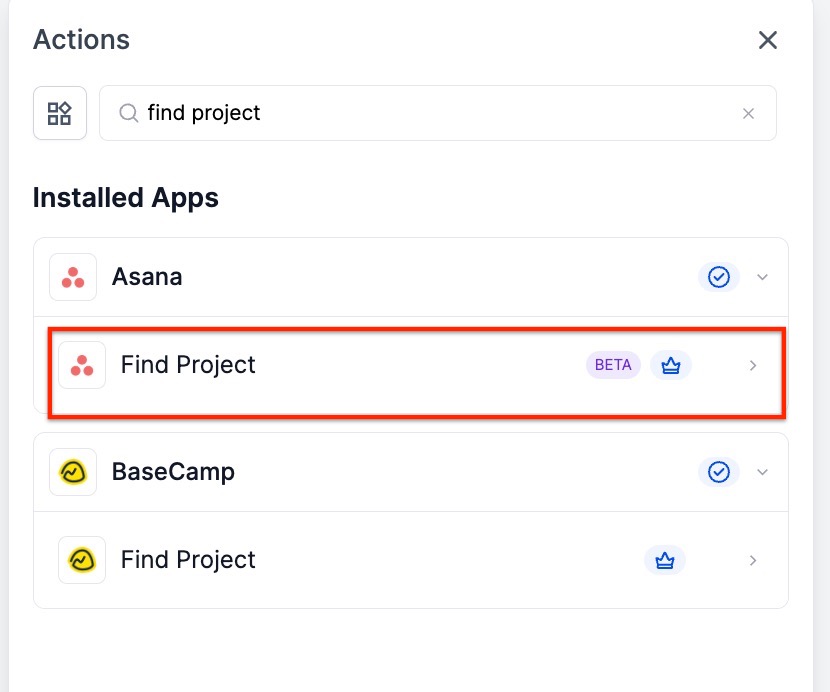Click the Asana app logo icon
The height and width of the screenshot is (692, 830).
(x=73, y=277)
